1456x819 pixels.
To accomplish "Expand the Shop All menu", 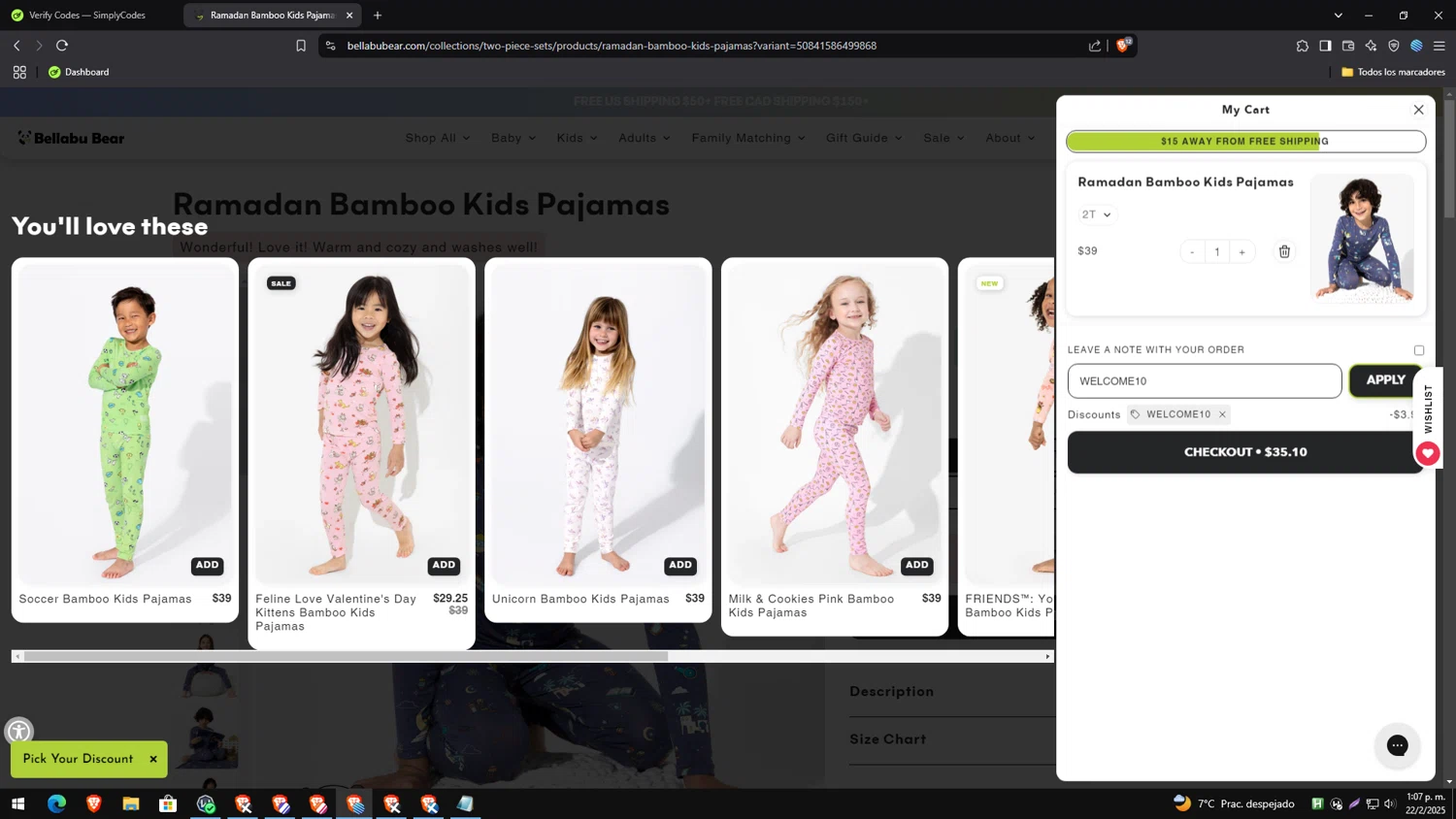I will [437, 138].
